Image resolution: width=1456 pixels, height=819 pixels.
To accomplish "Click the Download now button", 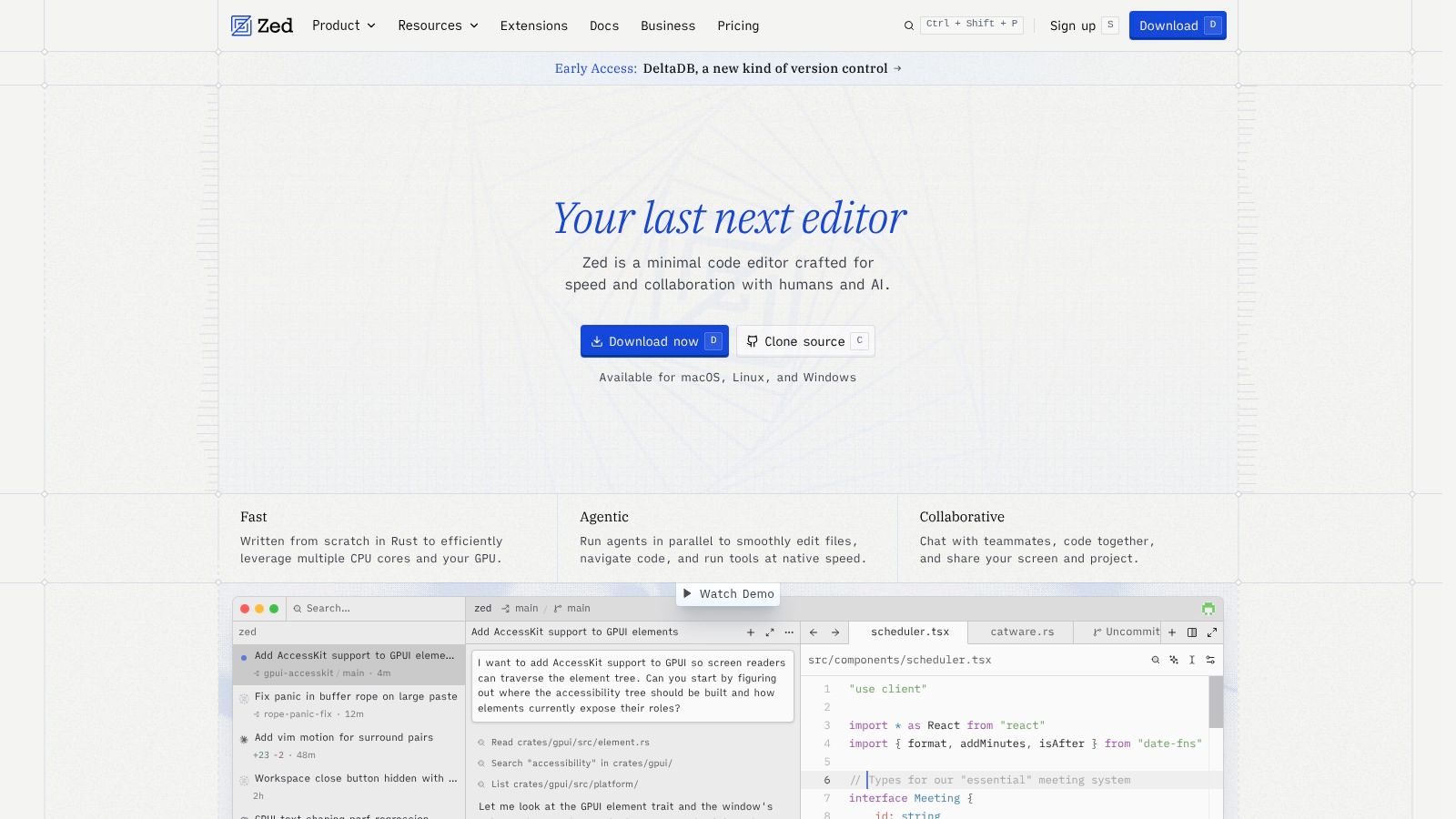I will click(x=654, y=341).
